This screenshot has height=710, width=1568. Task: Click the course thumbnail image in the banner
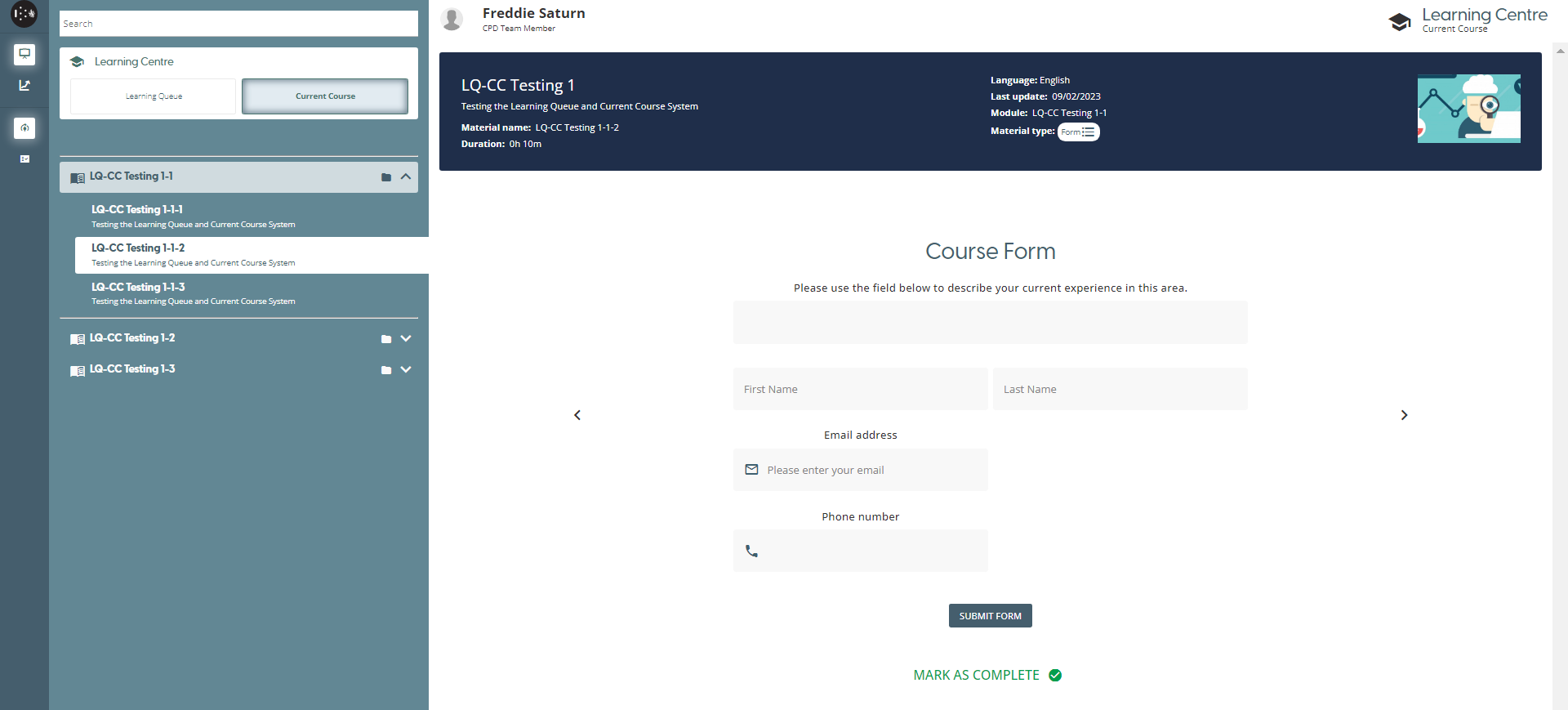point(1468,109)
